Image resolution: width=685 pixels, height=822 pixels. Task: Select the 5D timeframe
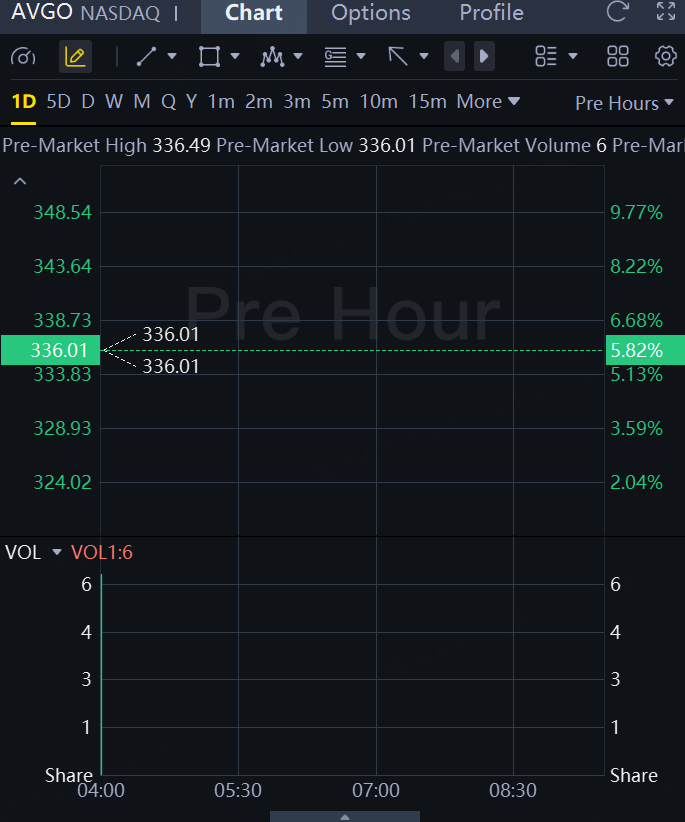pyautogui.click(x=59, y=102)
